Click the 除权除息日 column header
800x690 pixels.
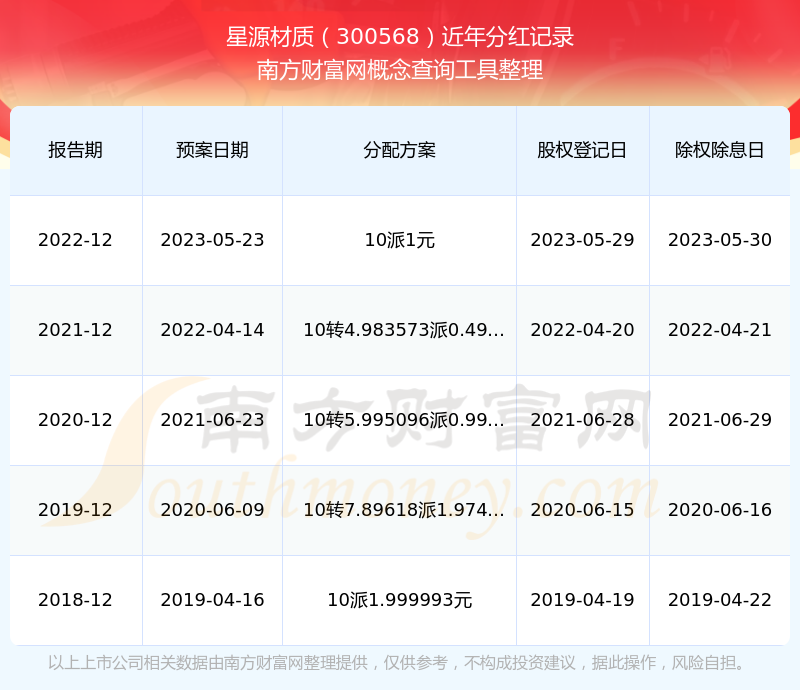(x=719, y=151)
